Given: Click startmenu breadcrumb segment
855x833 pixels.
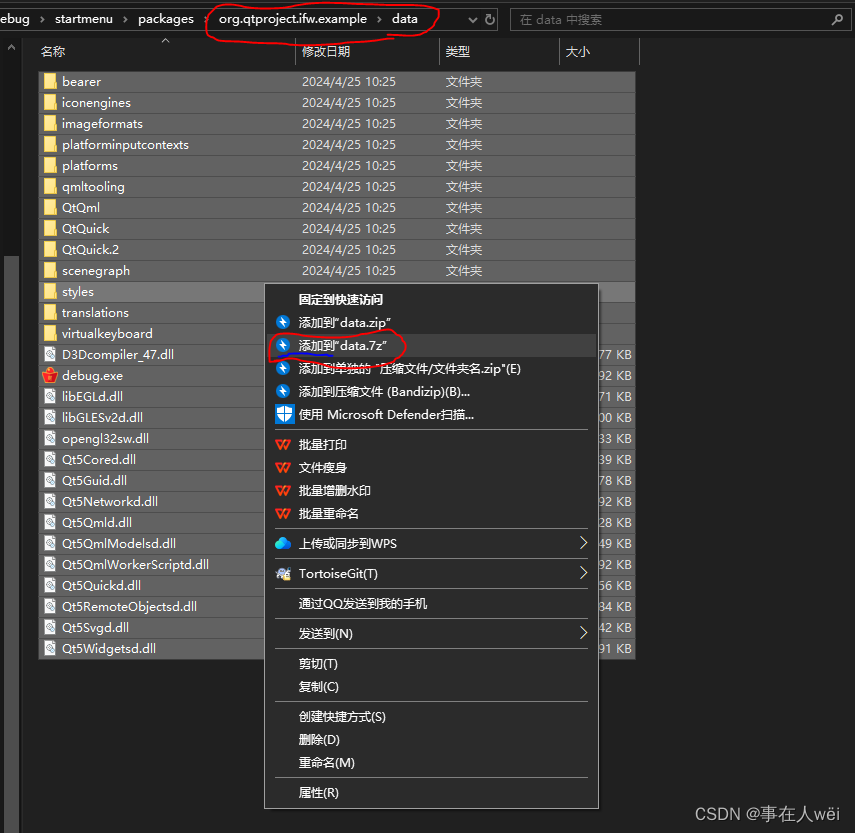Looking at the screenshot, I should click(83, 19).
